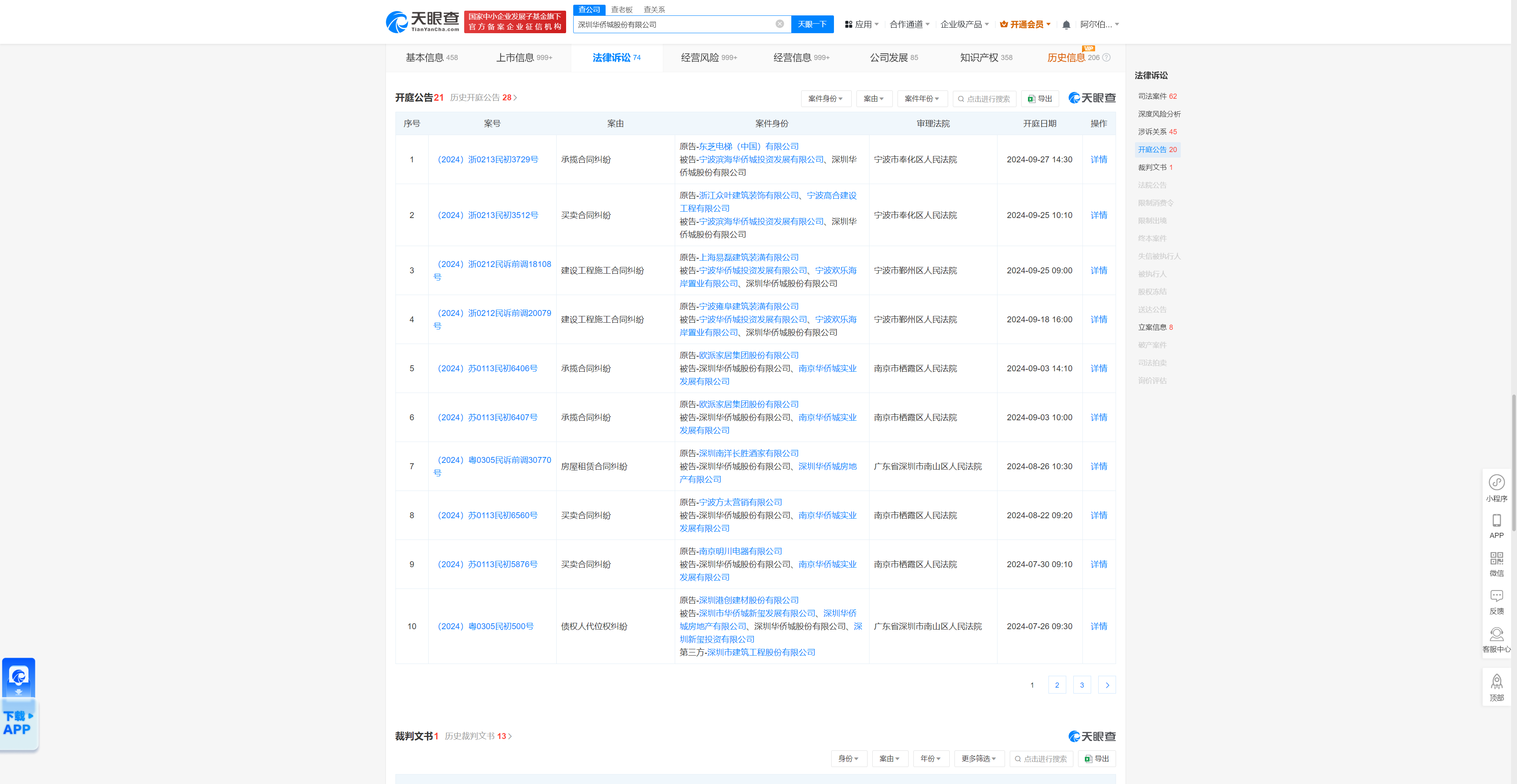Image resolution: width=1517 pixels, height=784 pixels.
Task: Jump to 立案信息 8 in sidebar
Action: (x=1155, y=327)
